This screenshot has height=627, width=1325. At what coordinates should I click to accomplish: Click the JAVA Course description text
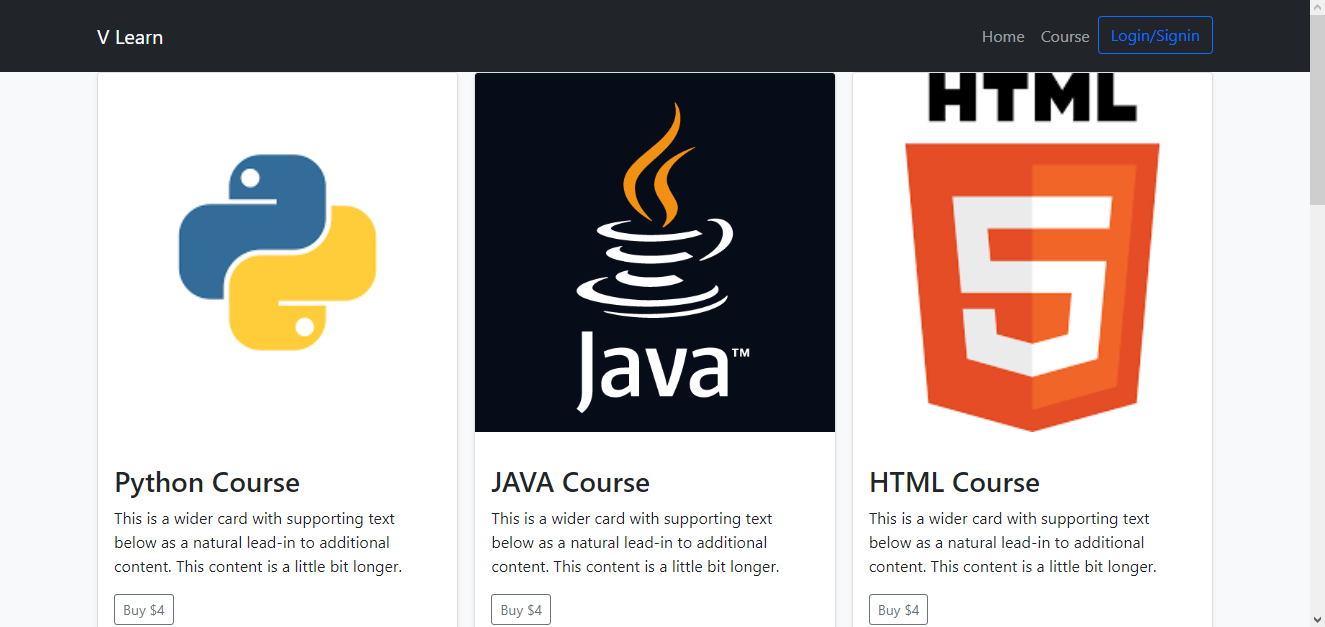coord(635,543)
